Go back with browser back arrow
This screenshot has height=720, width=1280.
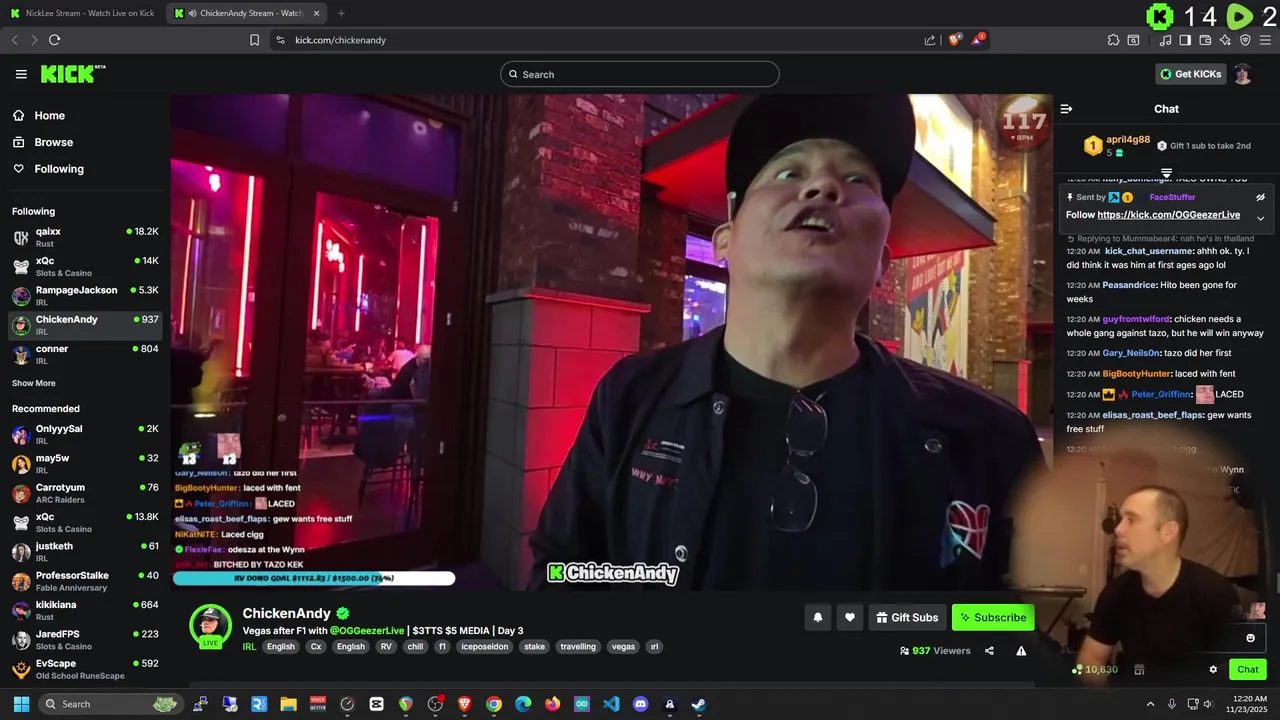pos(14,40)
